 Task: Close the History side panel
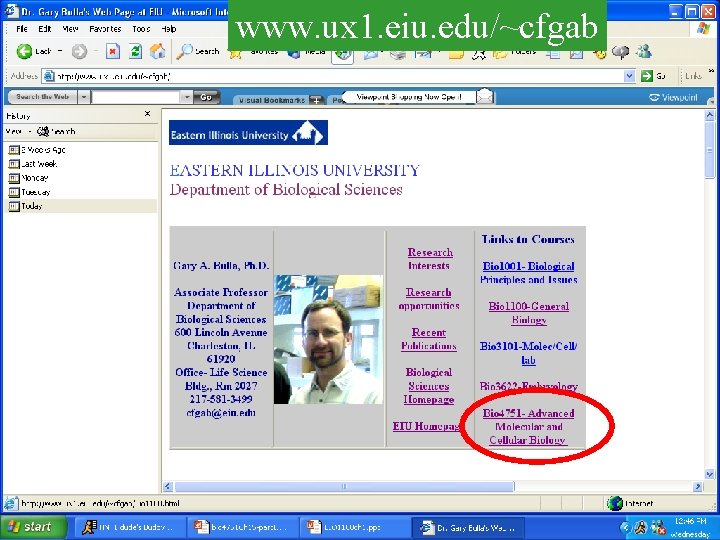pos(147,113)
